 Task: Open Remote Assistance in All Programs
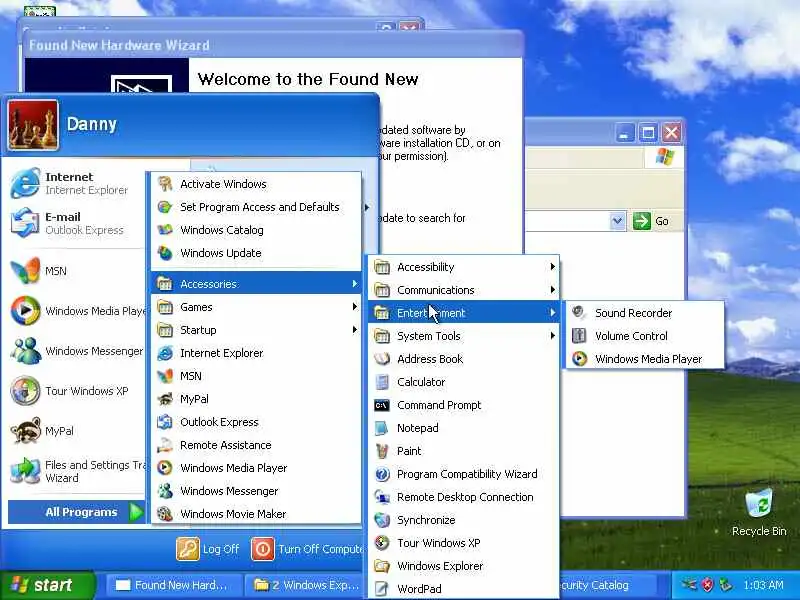click(256, 445)
